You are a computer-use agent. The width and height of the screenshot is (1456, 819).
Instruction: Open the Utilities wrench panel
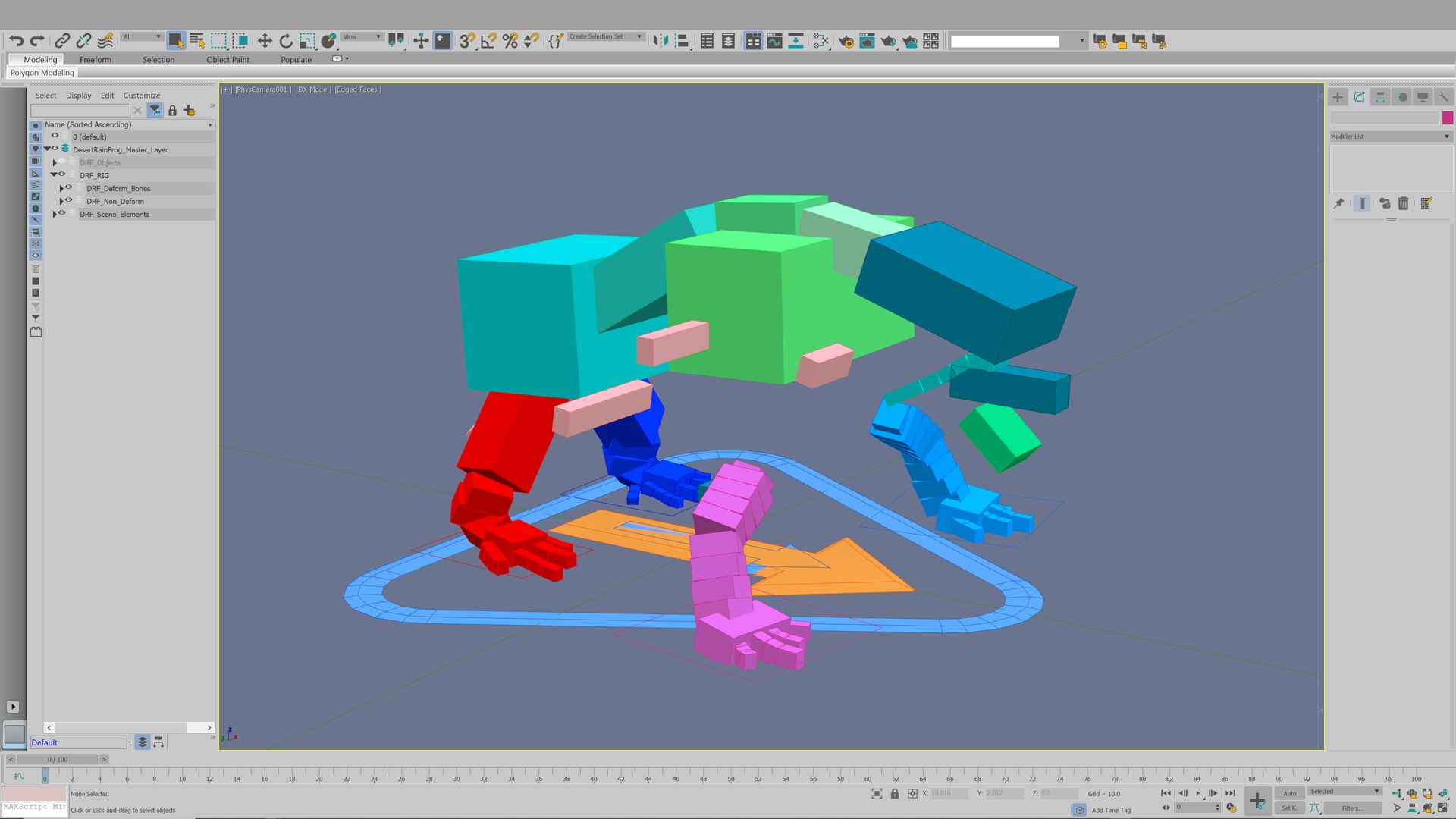(1443, 97)
